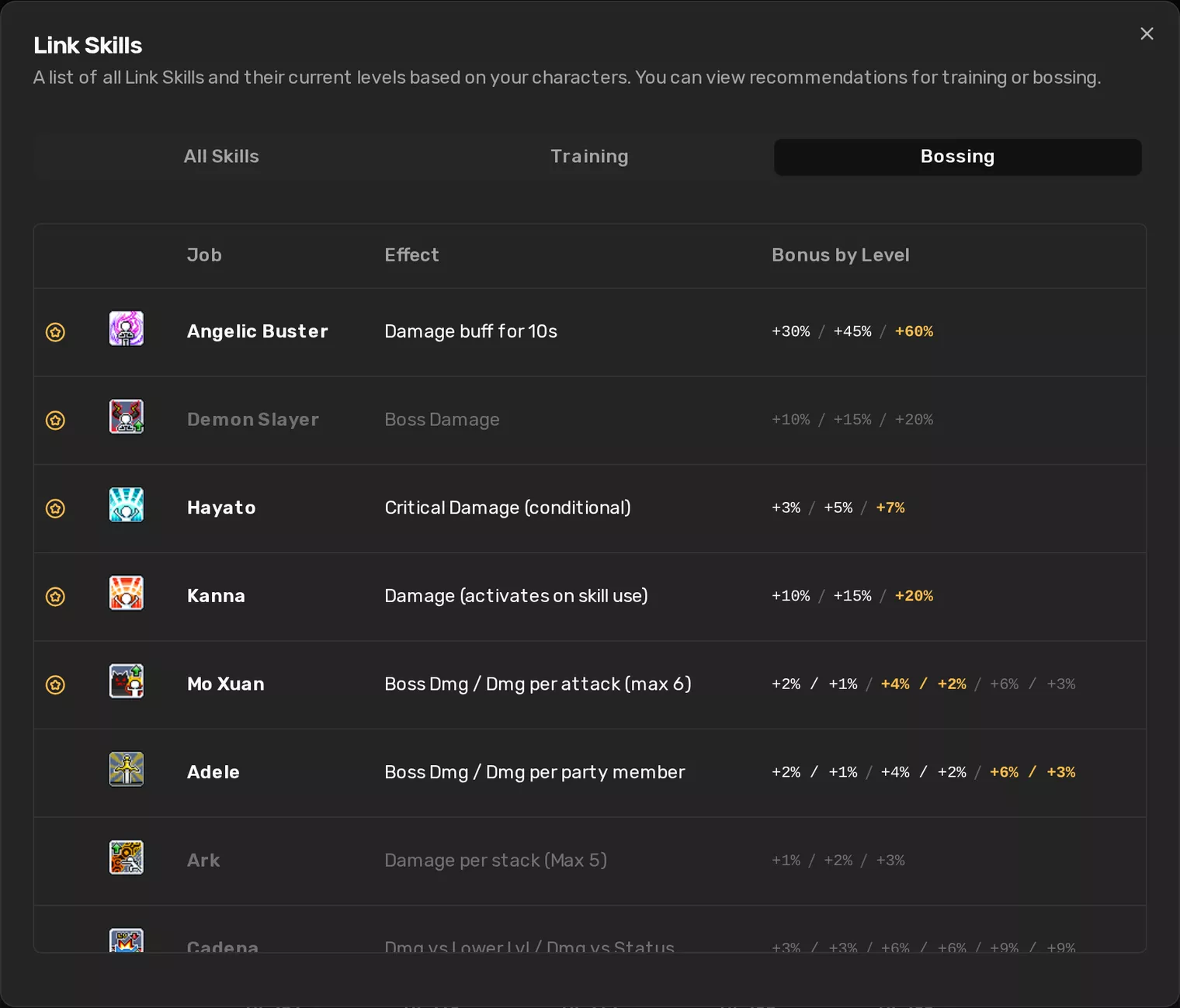1180x1008 pixels.
Task: Select the Kanna job name
Action: (x=216, y=596)
